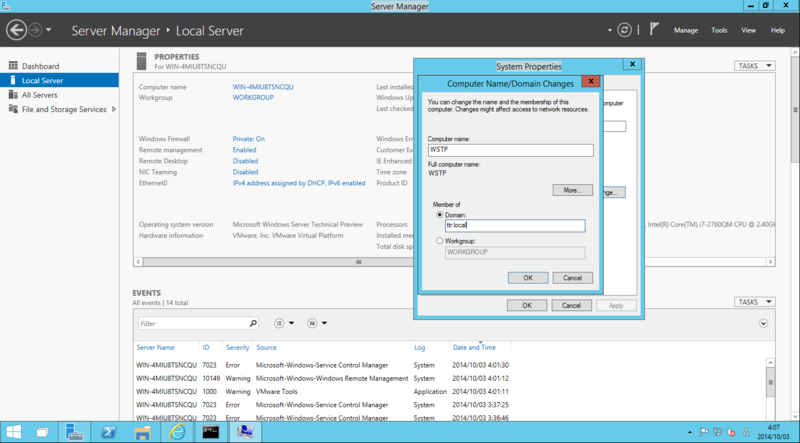Click the Remote Desktop Disabled link
This screenshot has height=443, width=800.
245,161
